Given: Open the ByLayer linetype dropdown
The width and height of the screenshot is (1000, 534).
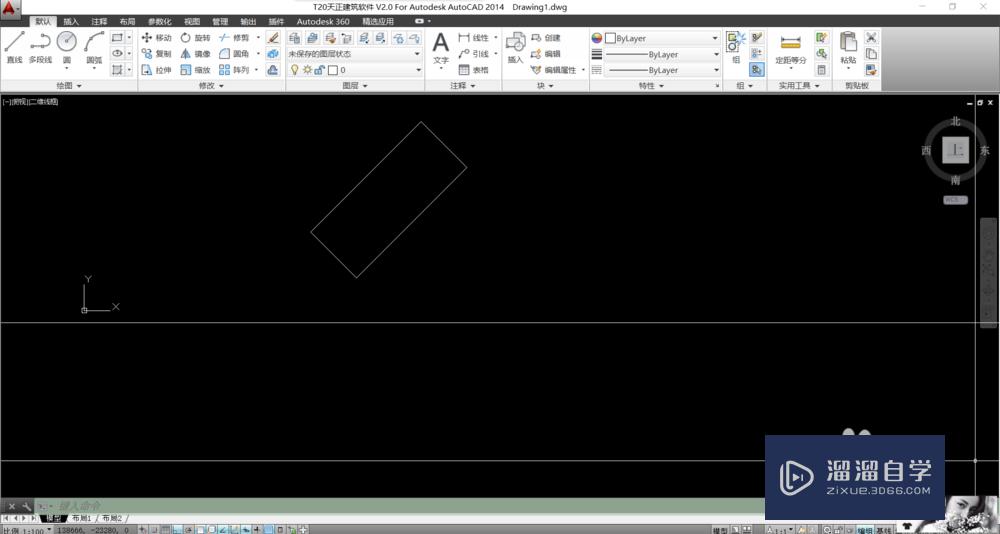Looking at the screenshot, I should coord(662,70).
